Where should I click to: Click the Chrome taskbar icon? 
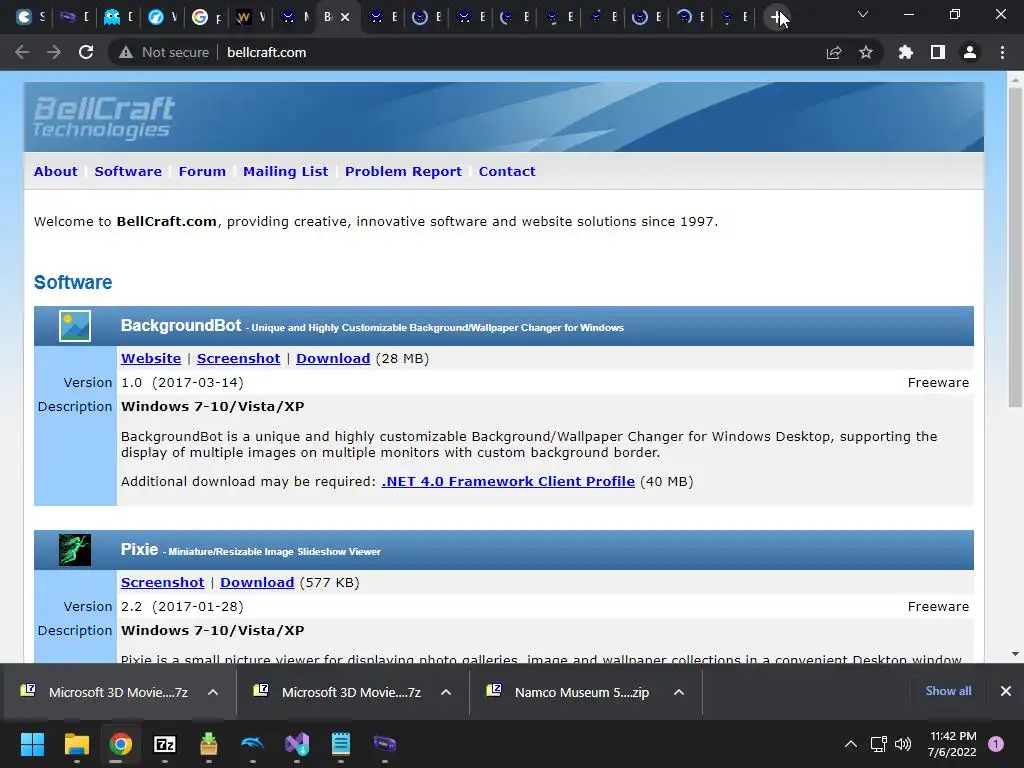[x=120, y=744]
